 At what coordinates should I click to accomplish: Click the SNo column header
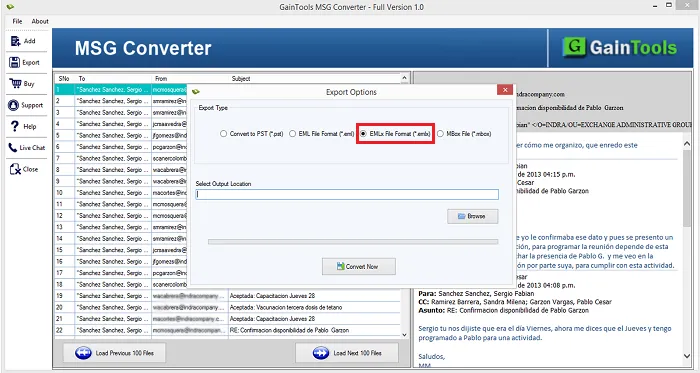click(x=64, y=79)
